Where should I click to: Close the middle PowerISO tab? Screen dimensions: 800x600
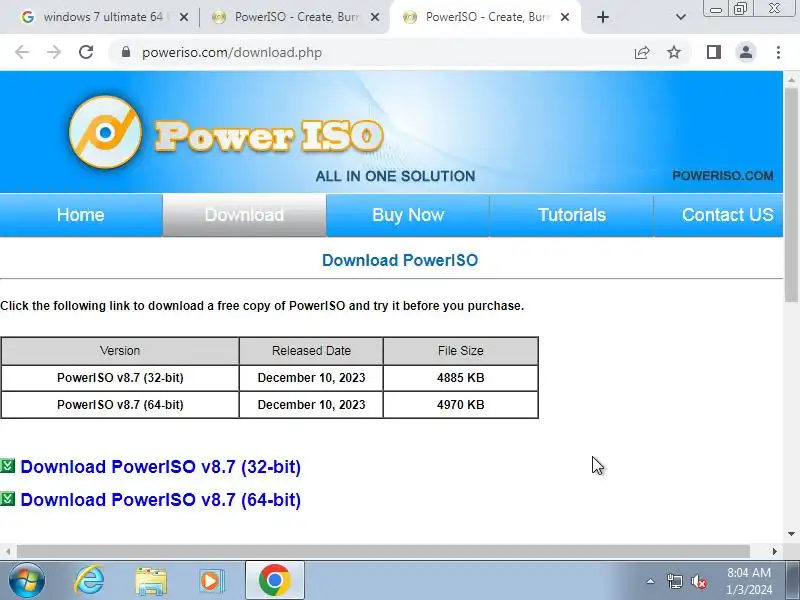(x=374, y=17)
